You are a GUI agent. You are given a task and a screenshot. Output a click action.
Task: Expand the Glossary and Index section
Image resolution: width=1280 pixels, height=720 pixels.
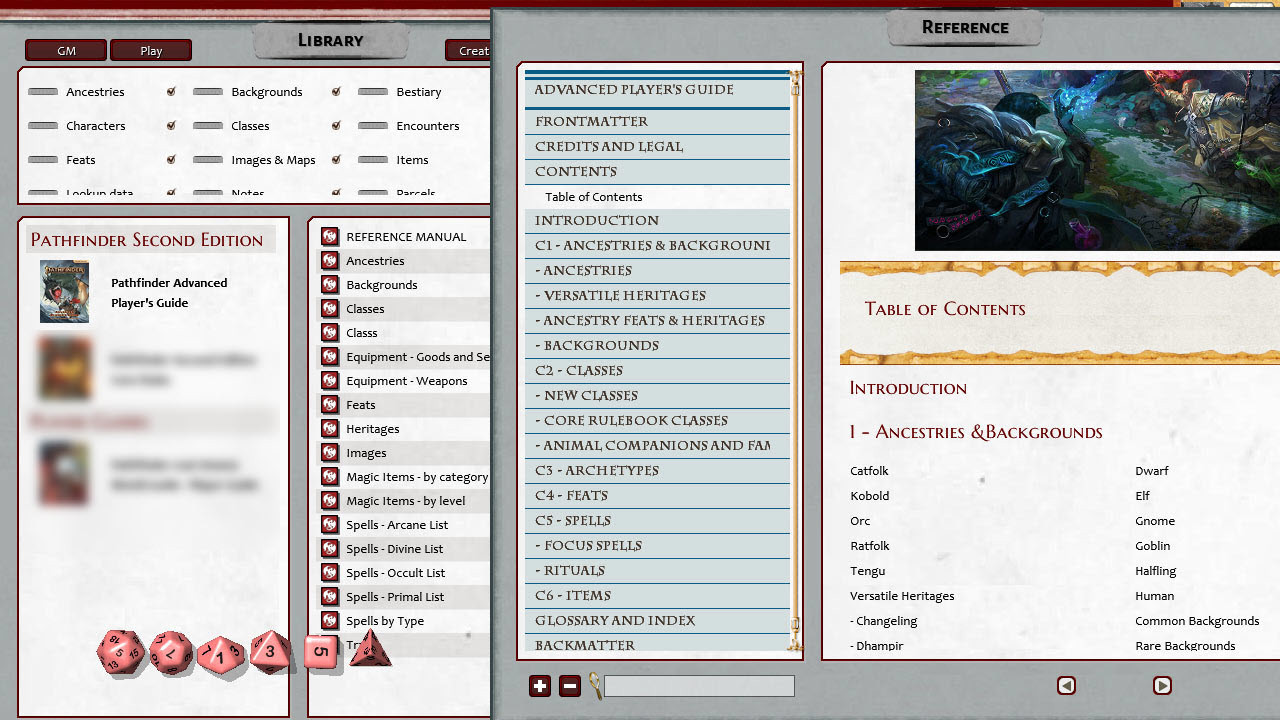point(614,620)
